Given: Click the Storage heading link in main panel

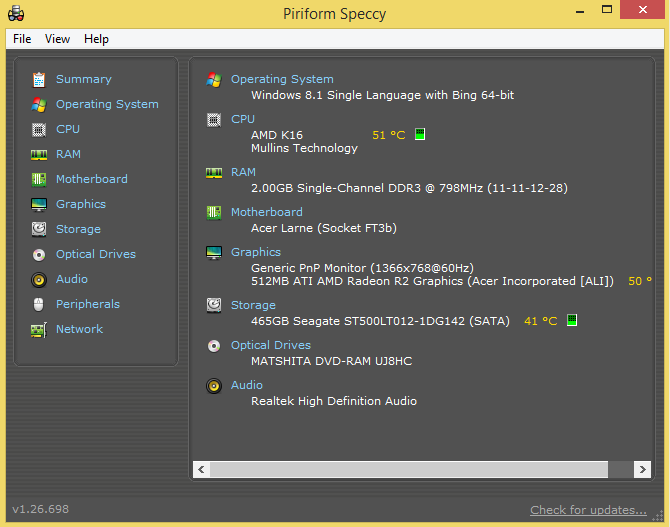Looking at the screenshot, I should [253, 305].
